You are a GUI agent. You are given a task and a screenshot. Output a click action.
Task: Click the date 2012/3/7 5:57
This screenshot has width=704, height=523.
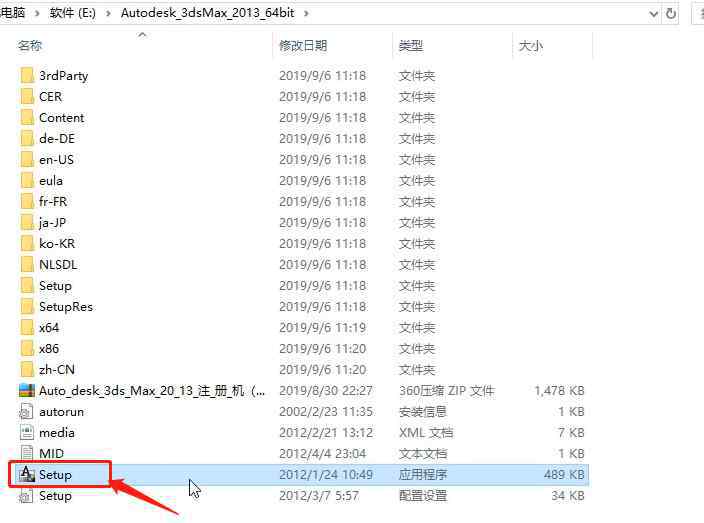[x=319, y=496]
